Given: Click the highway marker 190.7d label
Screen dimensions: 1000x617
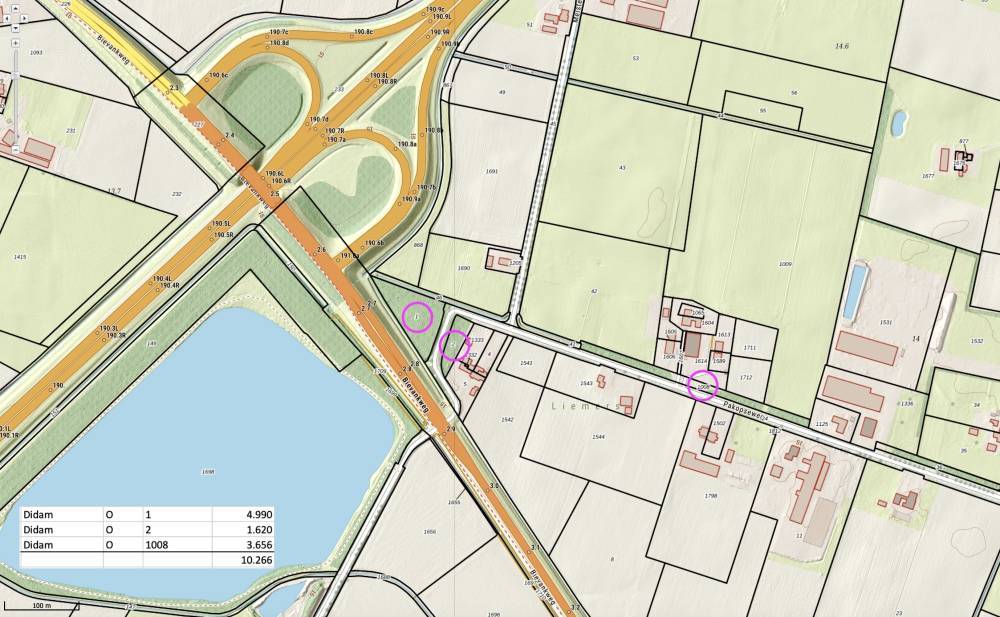Looking at the screenshot, I should coord(320,120).
